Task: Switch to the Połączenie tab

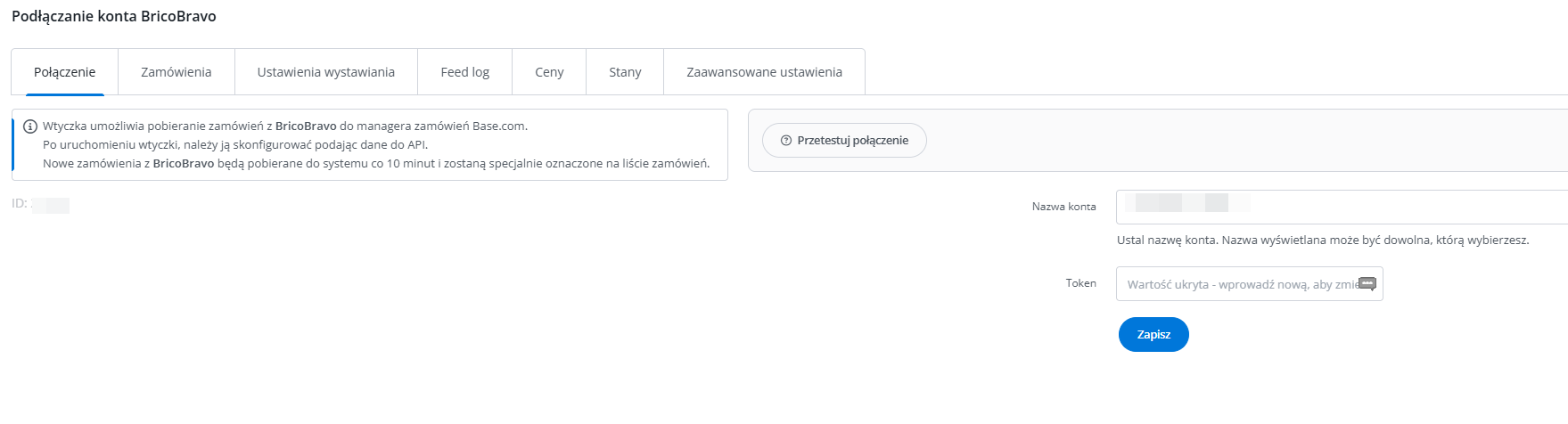Action: pyautogui.click(x=64, y=72)
